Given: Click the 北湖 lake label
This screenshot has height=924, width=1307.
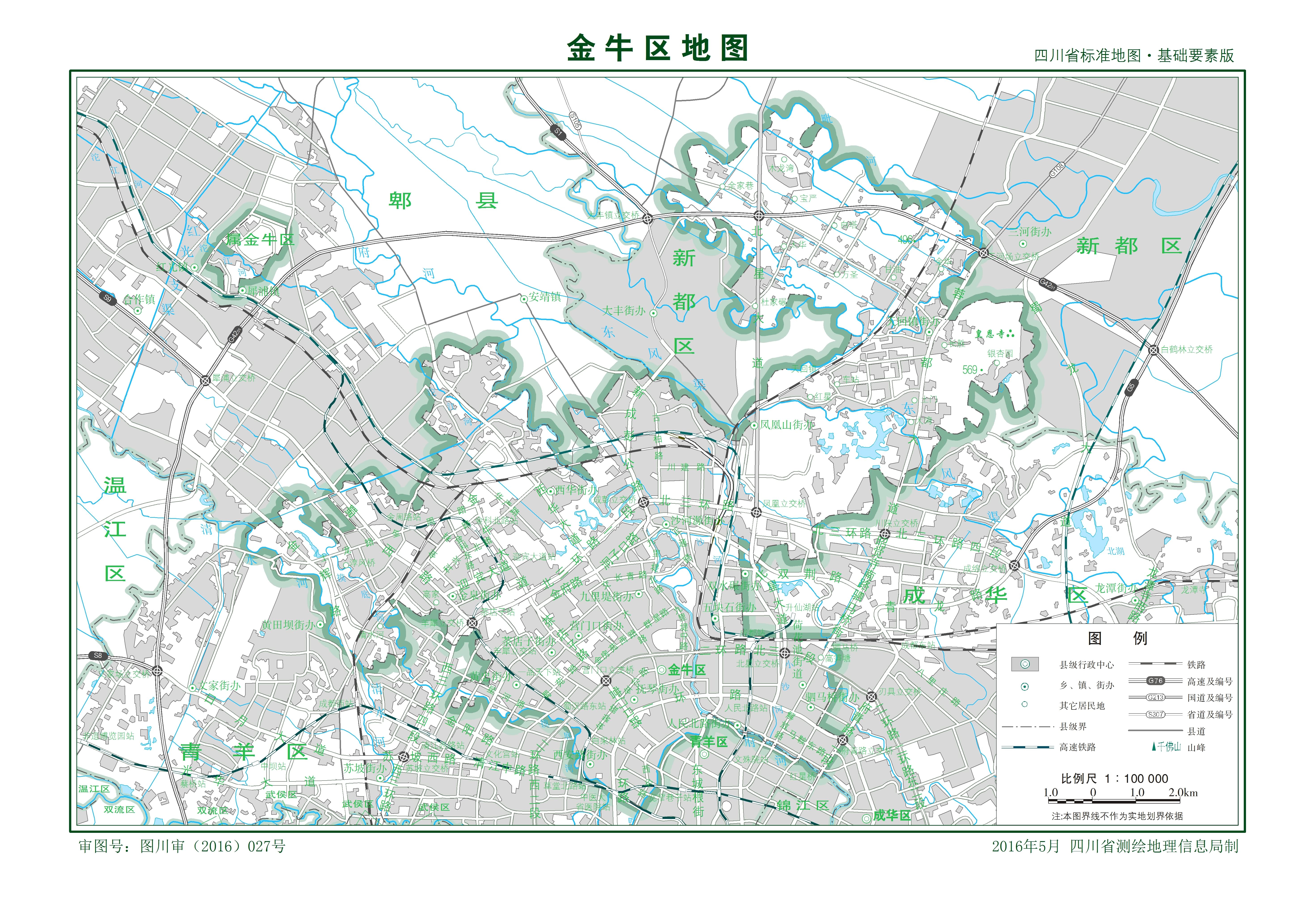Looking at the screenshot, I should (x=1116, y=551).
